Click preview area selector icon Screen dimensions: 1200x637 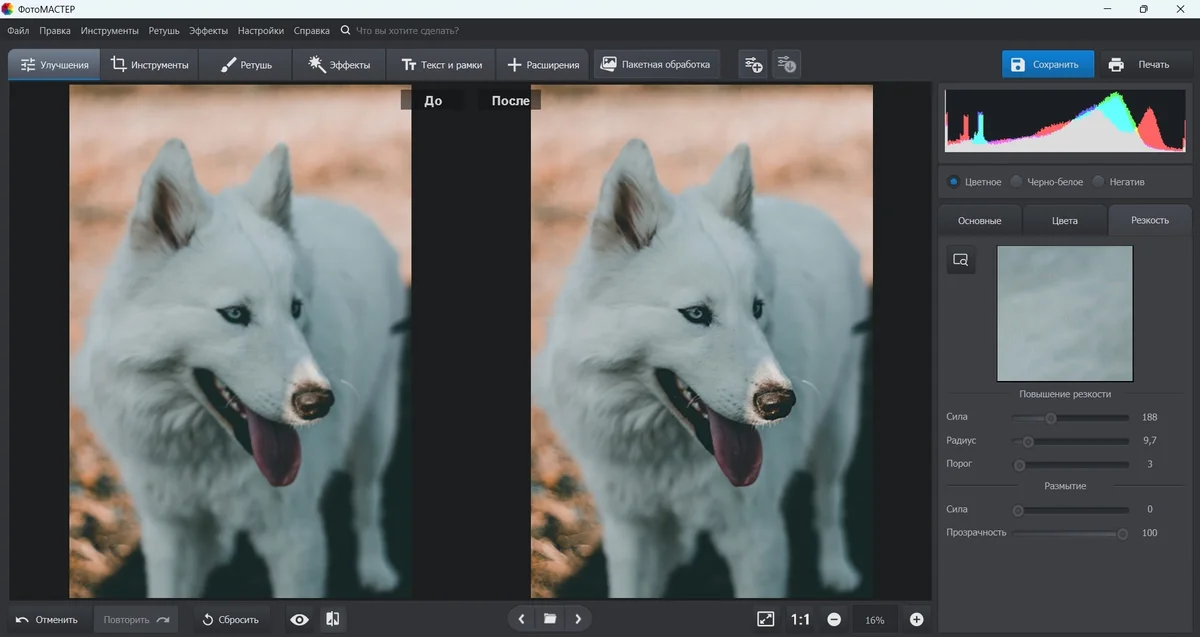coord(961,260)
